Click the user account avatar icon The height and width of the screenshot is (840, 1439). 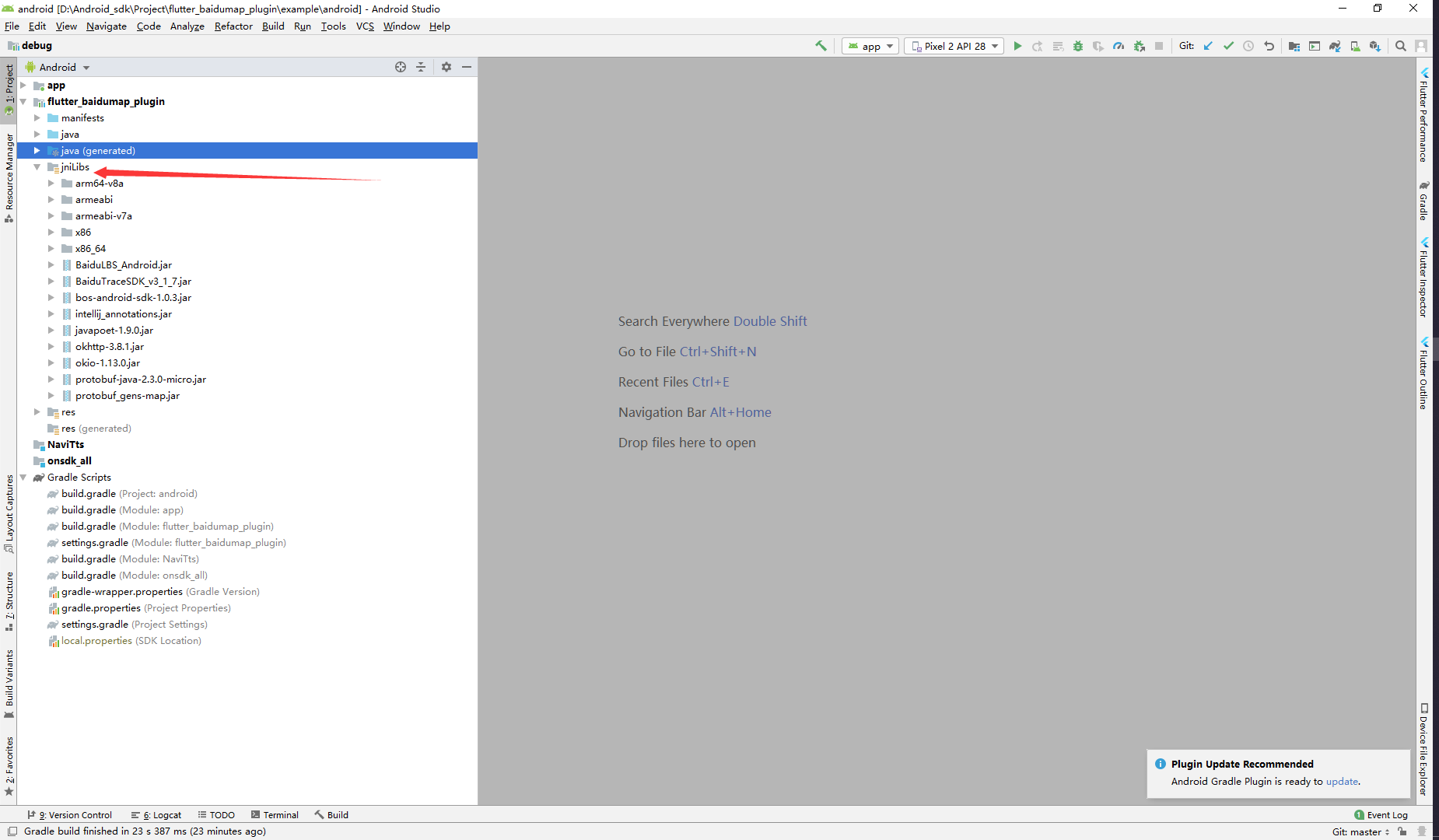1421,46
